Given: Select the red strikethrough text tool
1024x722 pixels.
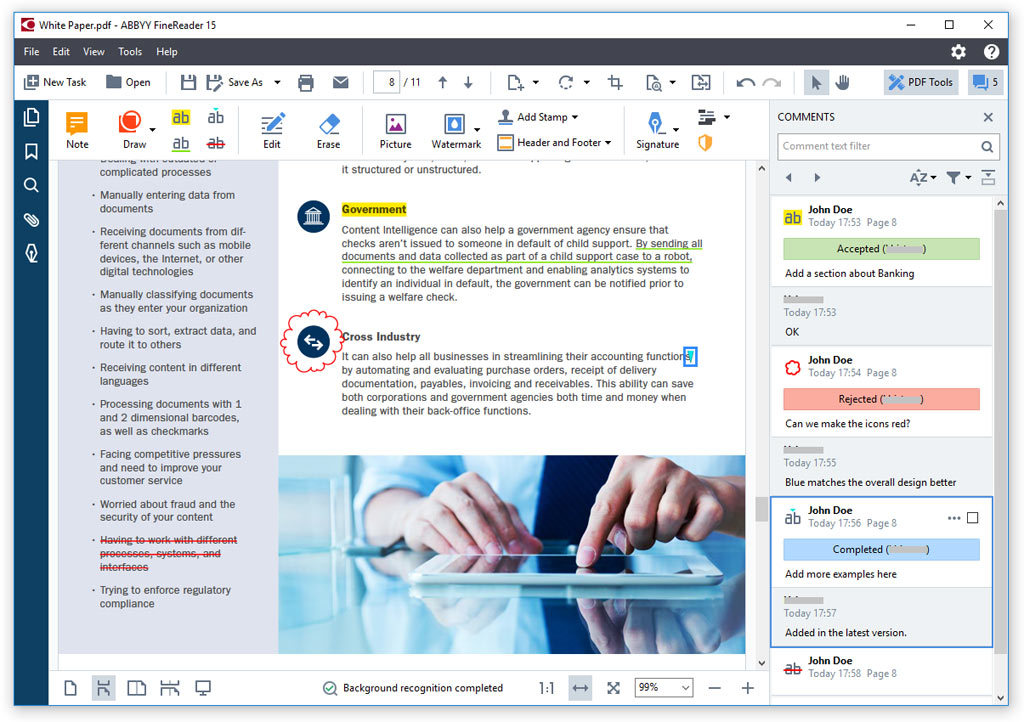Looking at the screenshot, I should [x=216, y=144].
